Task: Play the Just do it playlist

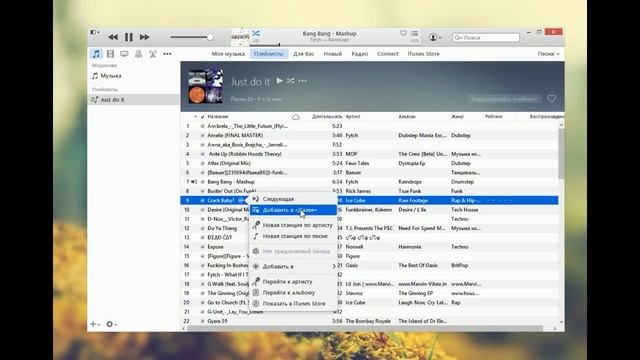Action: point(280,81)
